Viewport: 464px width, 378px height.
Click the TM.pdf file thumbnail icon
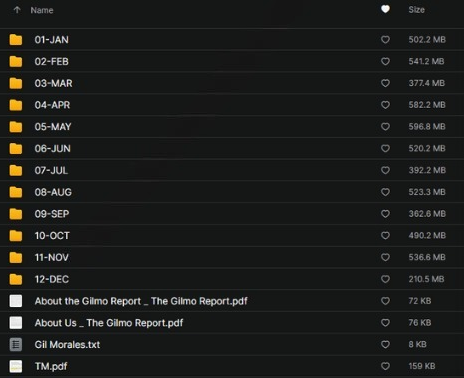click(x=16, y=366)
